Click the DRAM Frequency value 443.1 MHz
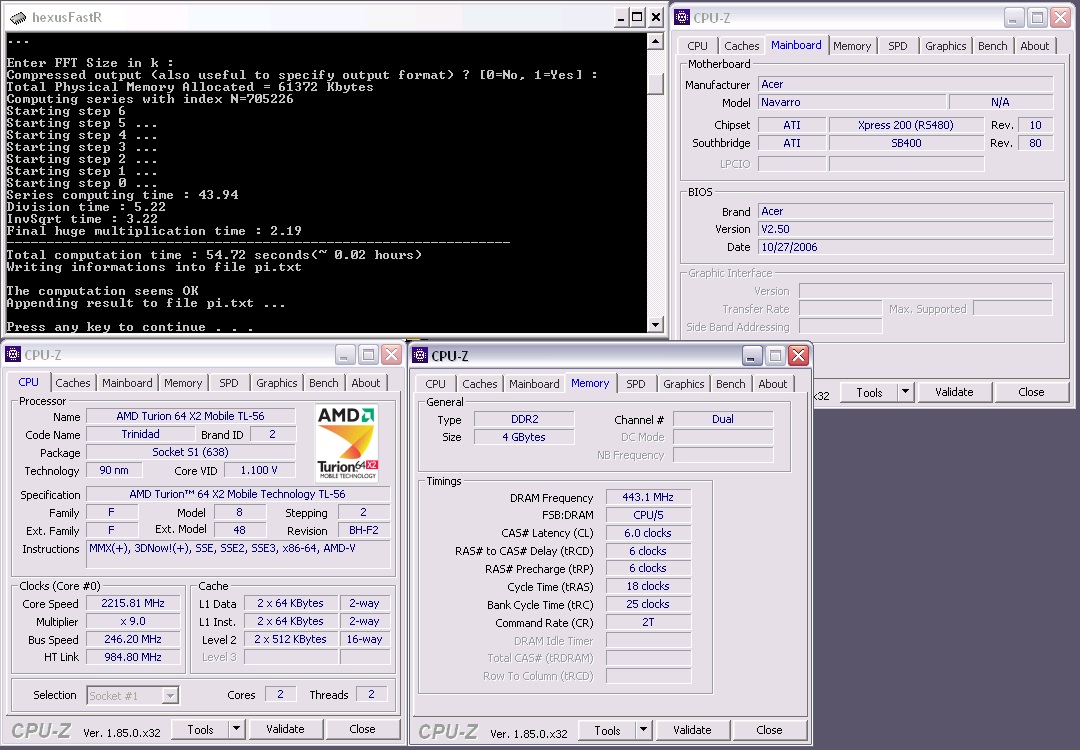1080x750 pixels. point(648,497)
